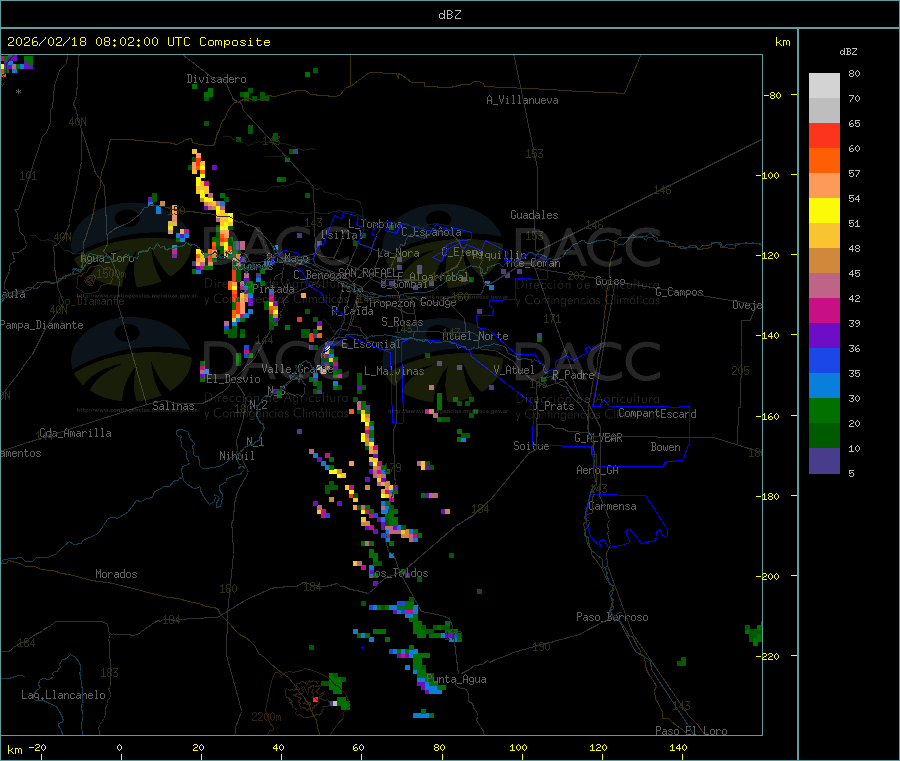Click the Pampa_Diamante place label

click(42, 325)
